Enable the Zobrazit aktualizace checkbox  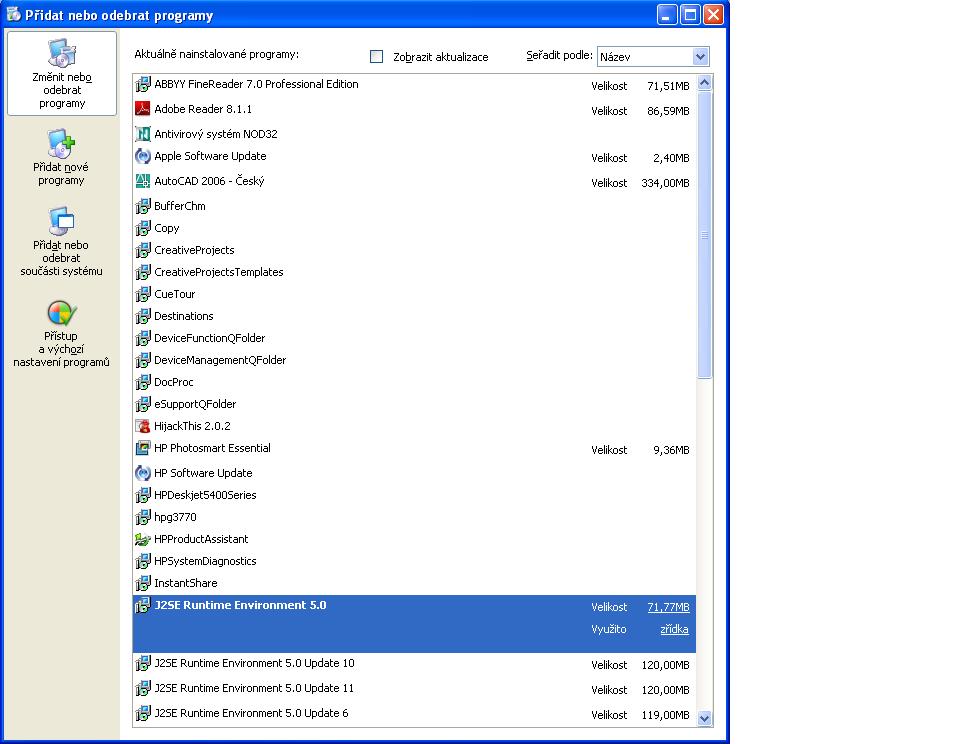[x=377, y=57]
